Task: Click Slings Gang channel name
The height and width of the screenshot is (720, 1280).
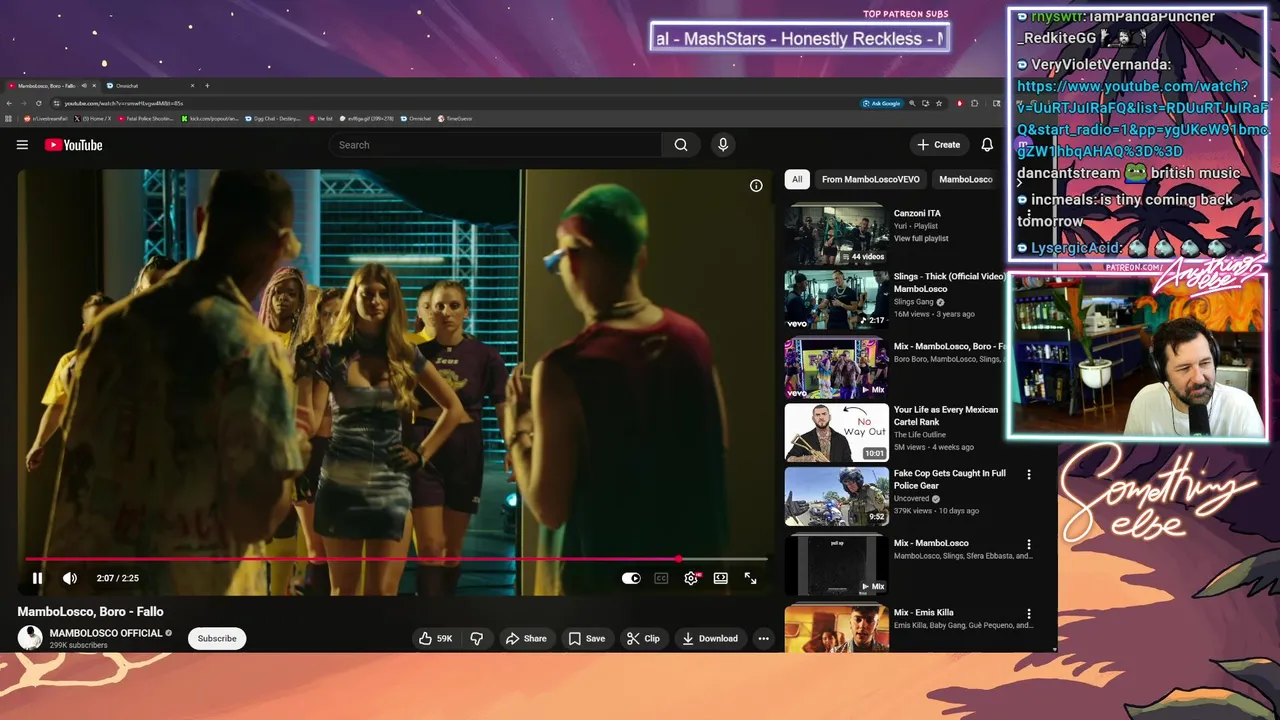Action: 914,301
